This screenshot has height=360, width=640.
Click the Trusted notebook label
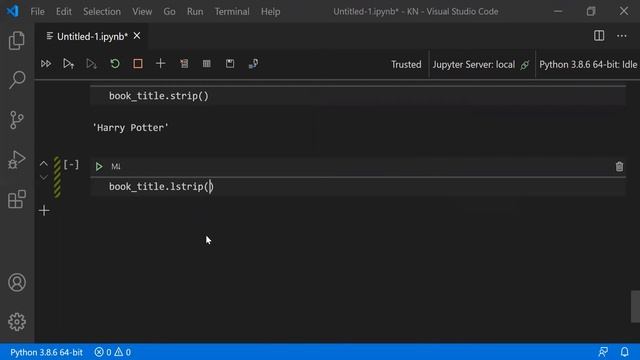pyautogui.click(x=406, y=64)
